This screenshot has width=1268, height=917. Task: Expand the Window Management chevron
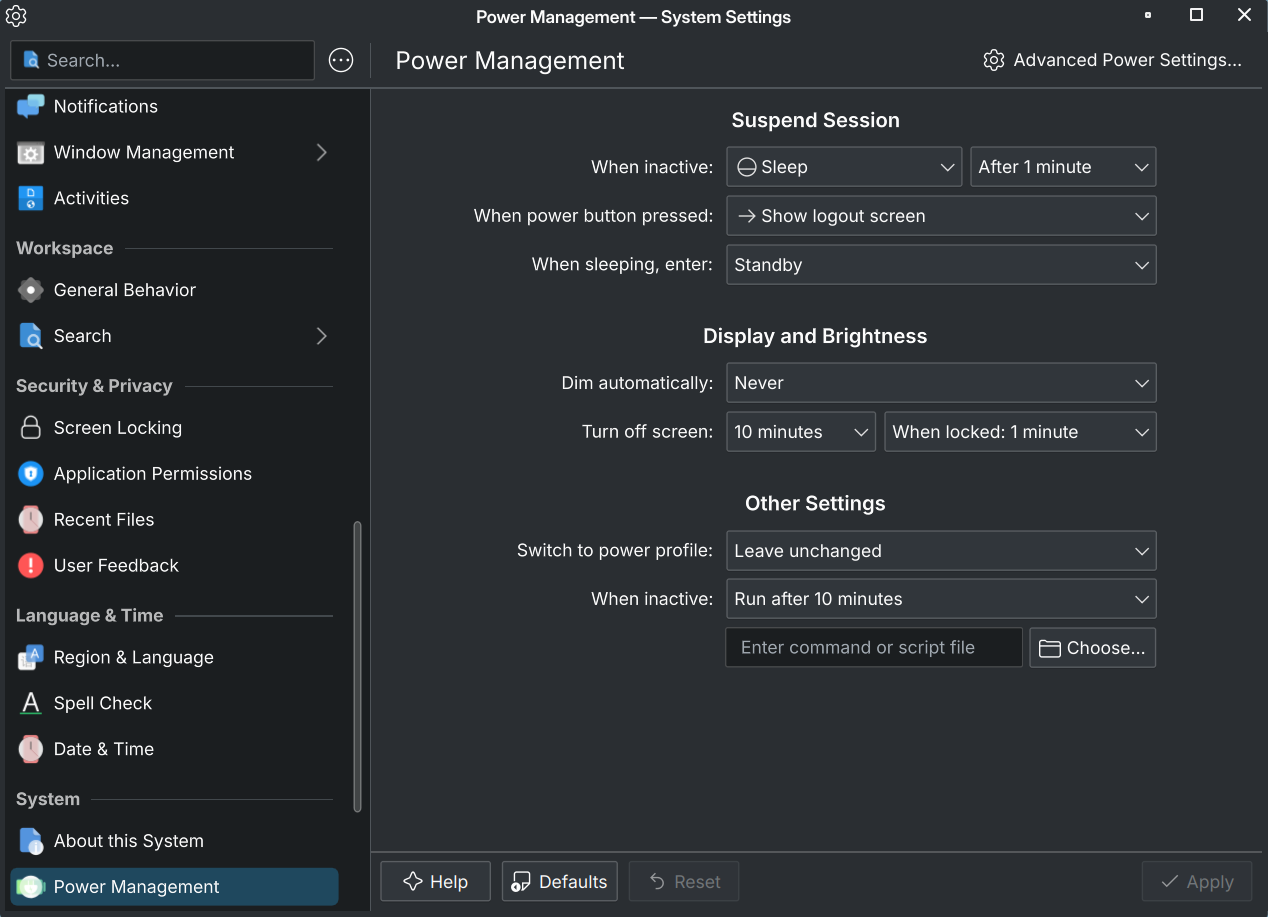pyautogui.click(x=321, y=152)
